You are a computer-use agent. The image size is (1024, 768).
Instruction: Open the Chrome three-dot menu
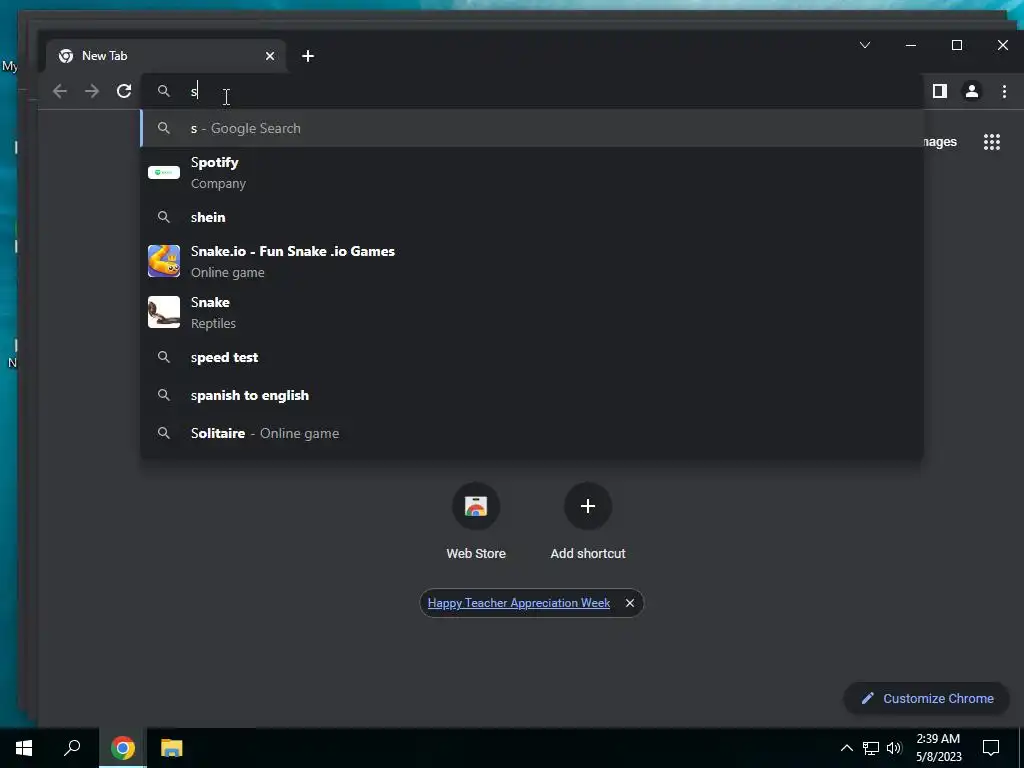point(1004,91)
